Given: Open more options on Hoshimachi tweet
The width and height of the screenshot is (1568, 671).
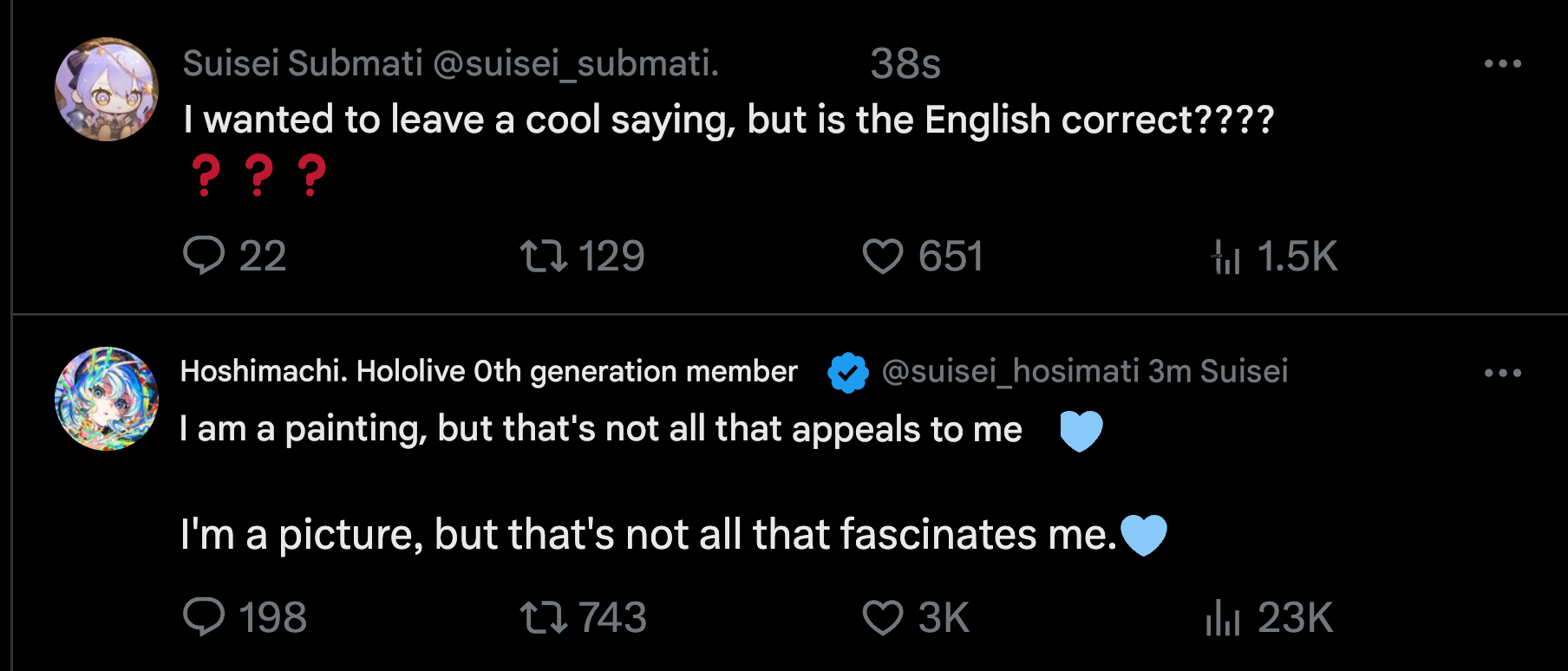Looking at the screenshot, I should (1502, 373).
